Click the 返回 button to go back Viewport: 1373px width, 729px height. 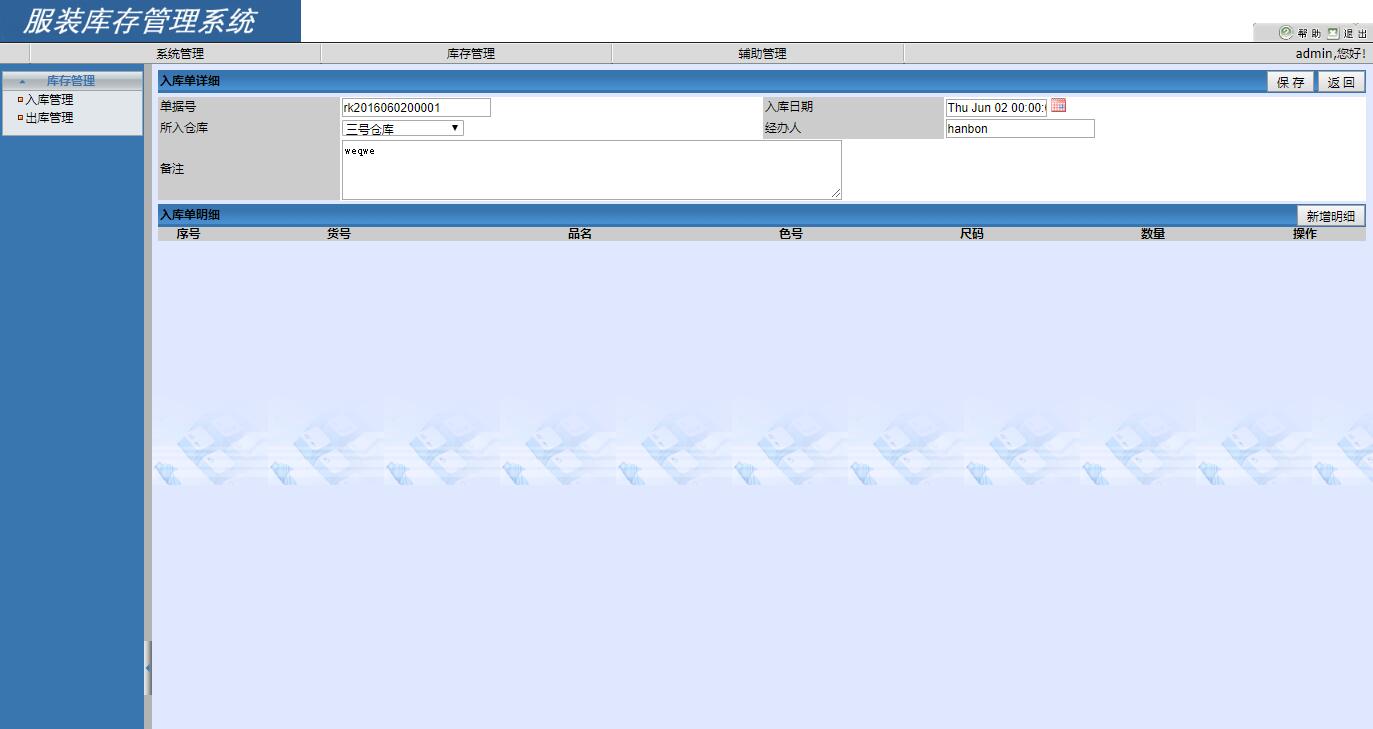1341,81
